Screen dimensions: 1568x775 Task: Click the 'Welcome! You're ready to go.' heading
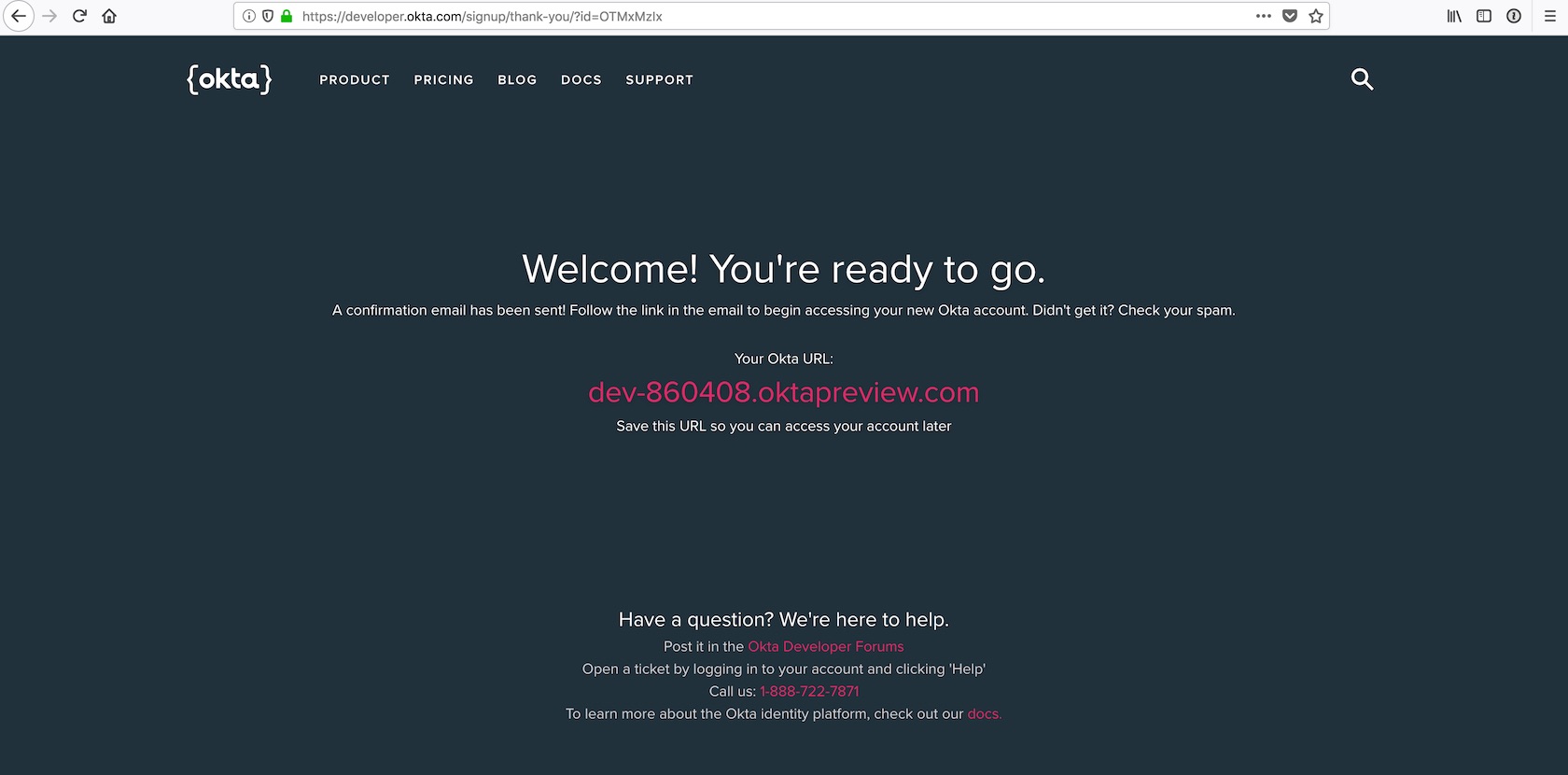[x=784, y=270]
